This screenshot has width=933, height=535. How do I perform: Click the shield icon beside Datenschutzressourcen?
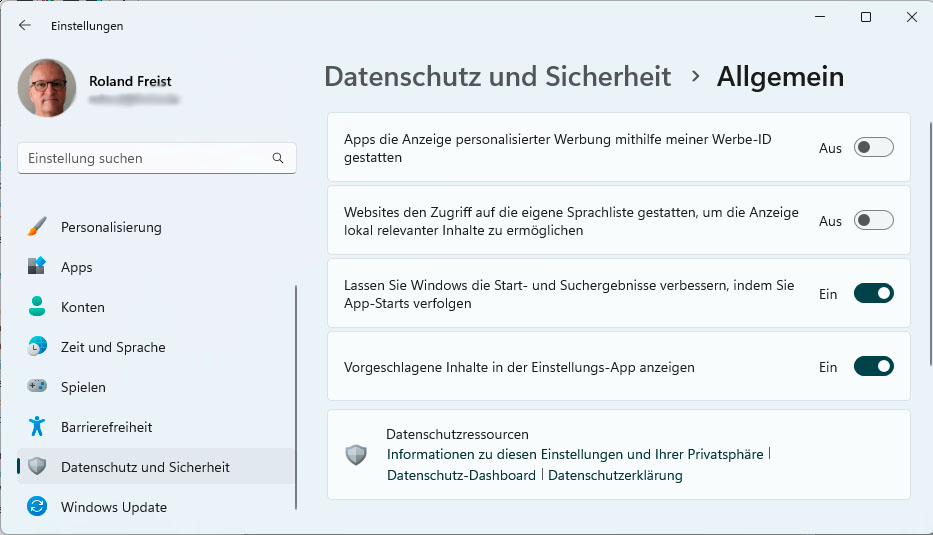356,455
